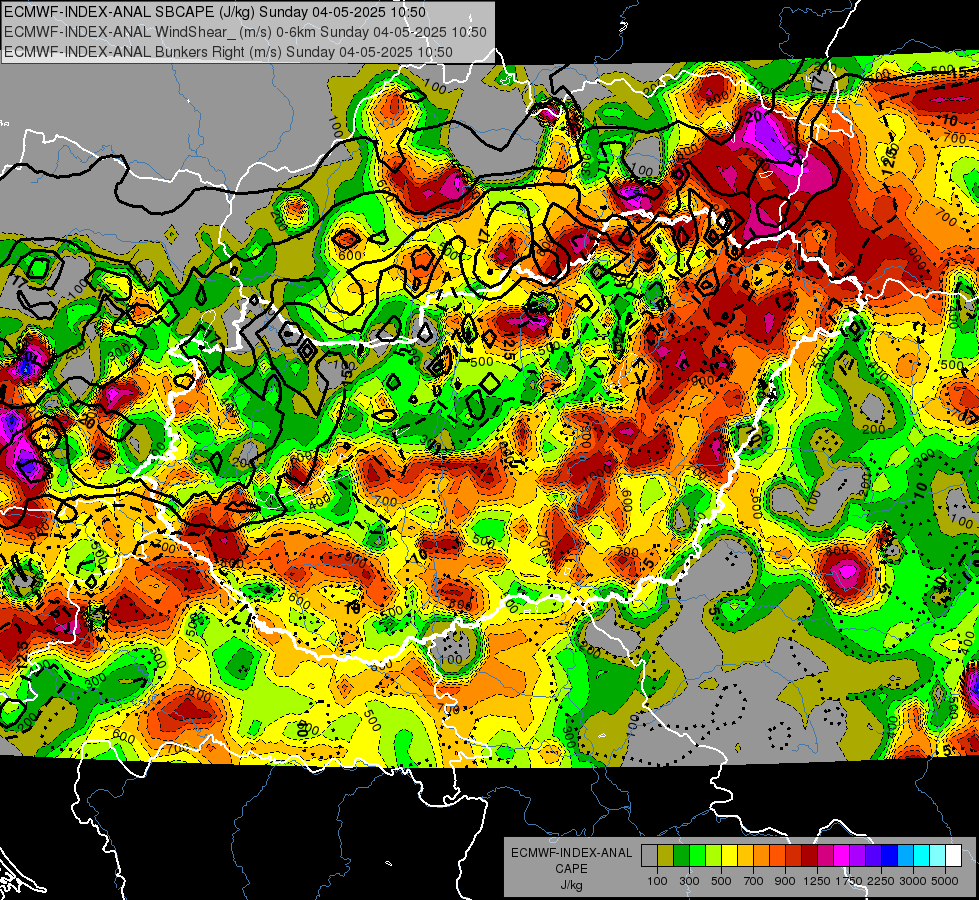979x900 pixels.
Task: Click the 500 legend tick label
Action: pos(721,881)
